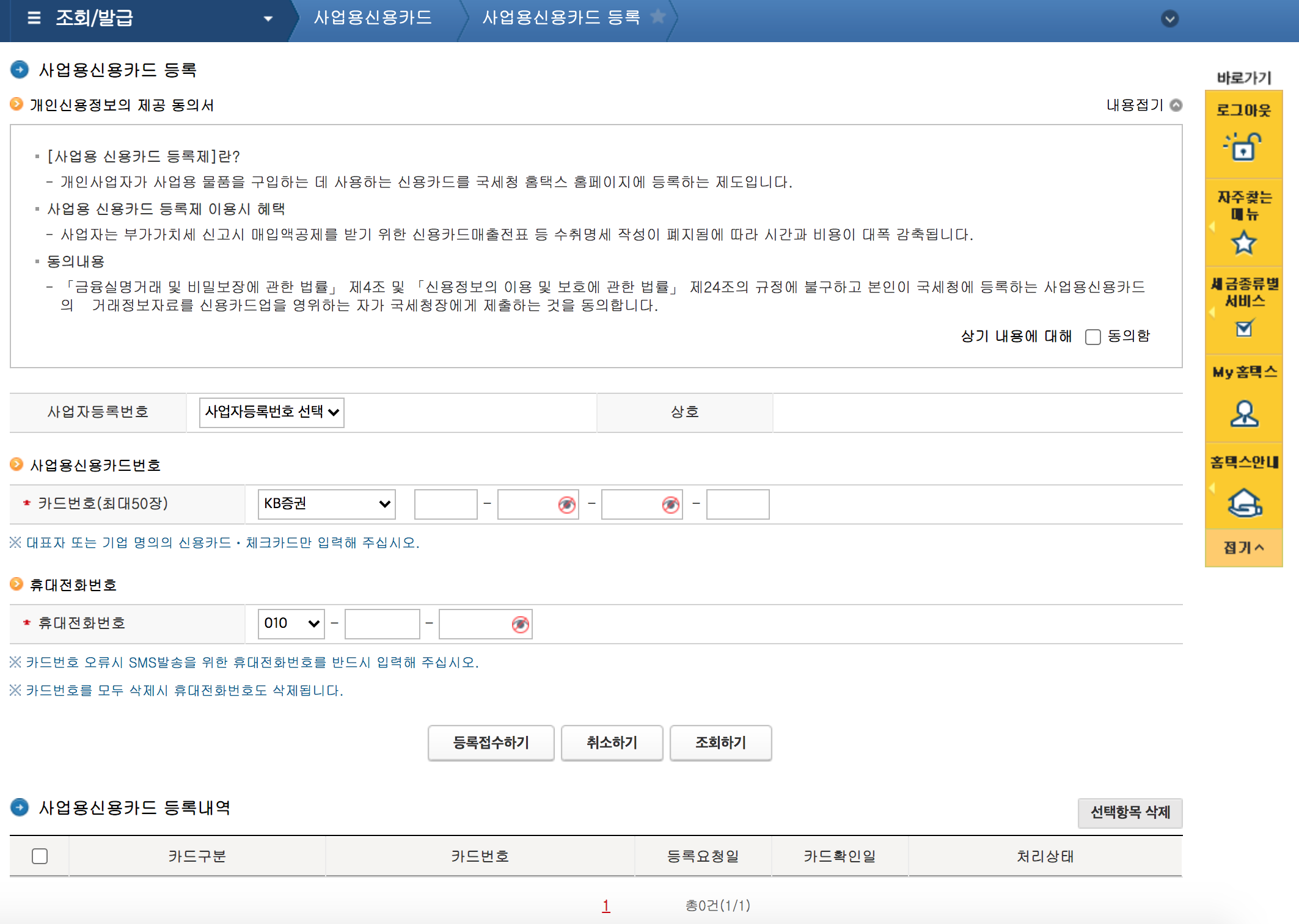Image resolution: width=1299 pixels, height=924 pixels.
Task: Click the hamburger menu icon
Action: [x=34, y=18]
